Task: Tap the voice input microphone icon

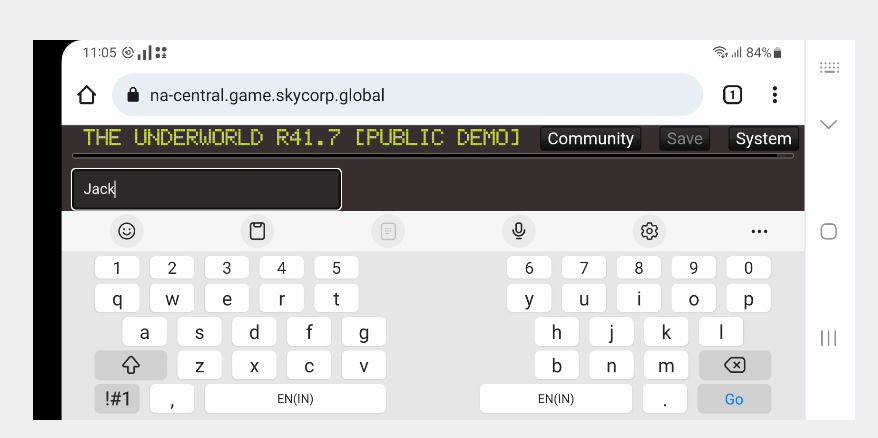Action: (x=518, y=231)
